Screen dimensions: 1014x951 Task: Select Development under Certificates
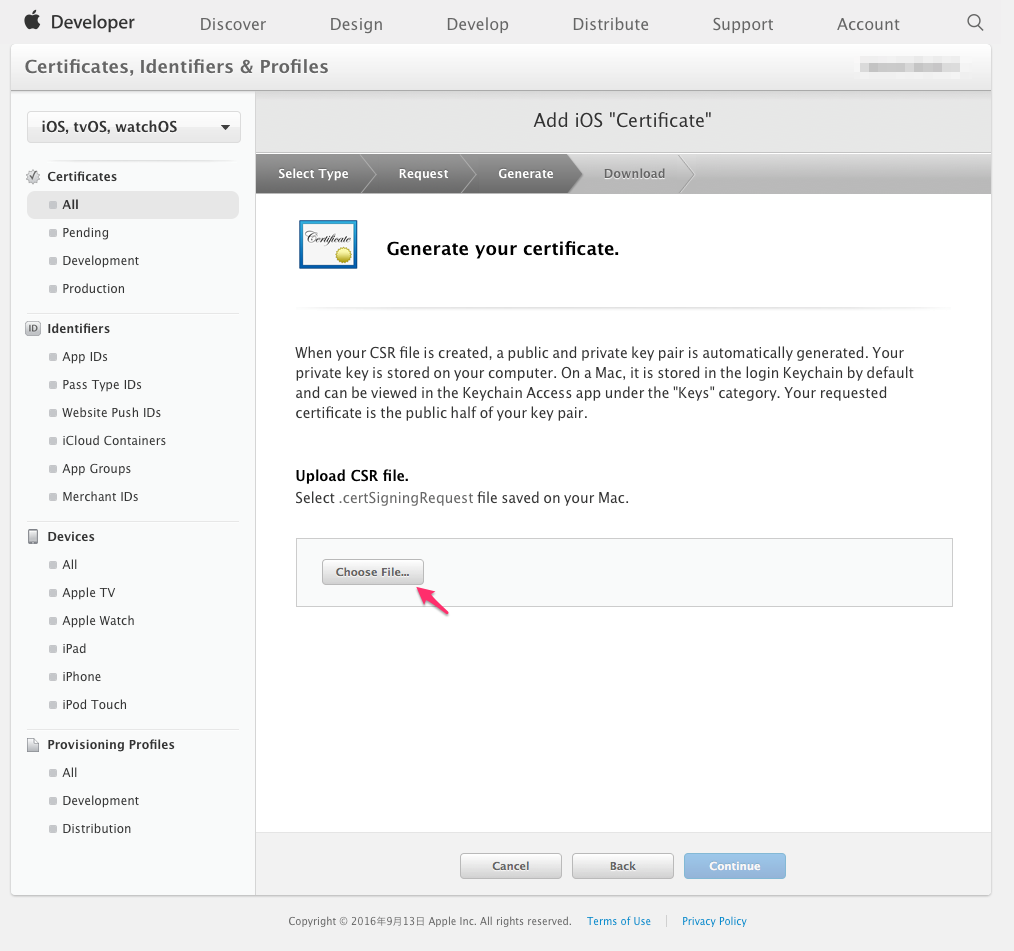point(100,261)
